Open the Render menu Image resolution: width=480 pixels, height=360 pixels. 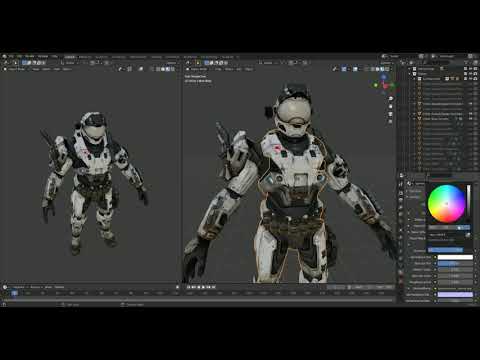click(x=30, y=56)
